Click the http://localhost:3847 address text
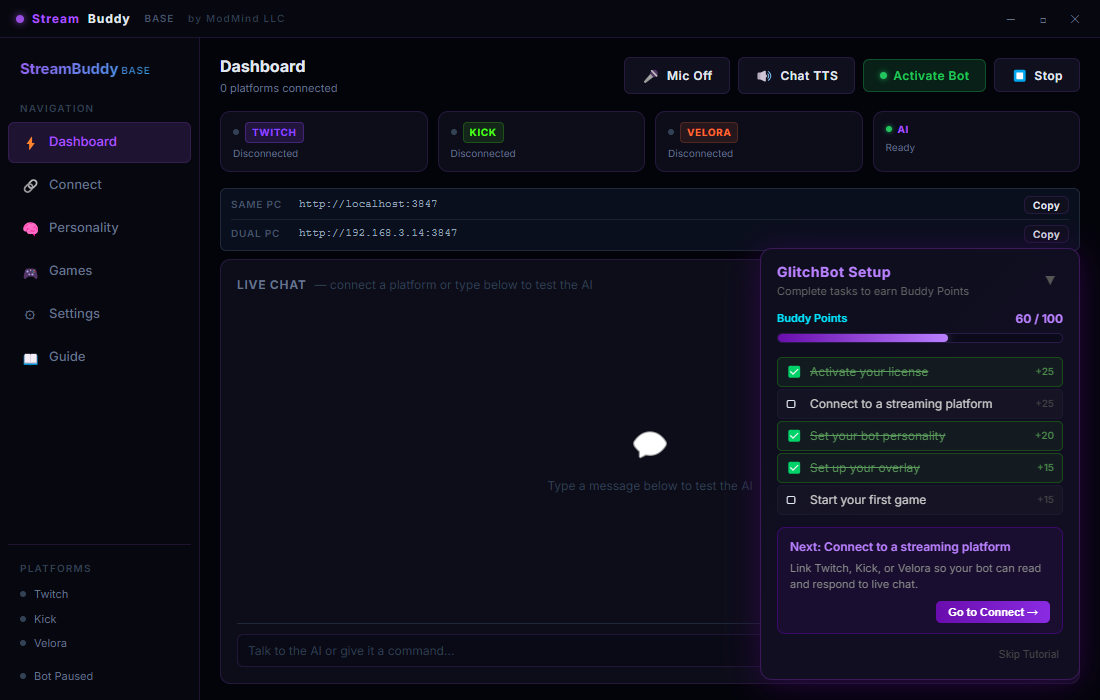 click(x=368, y=204)
